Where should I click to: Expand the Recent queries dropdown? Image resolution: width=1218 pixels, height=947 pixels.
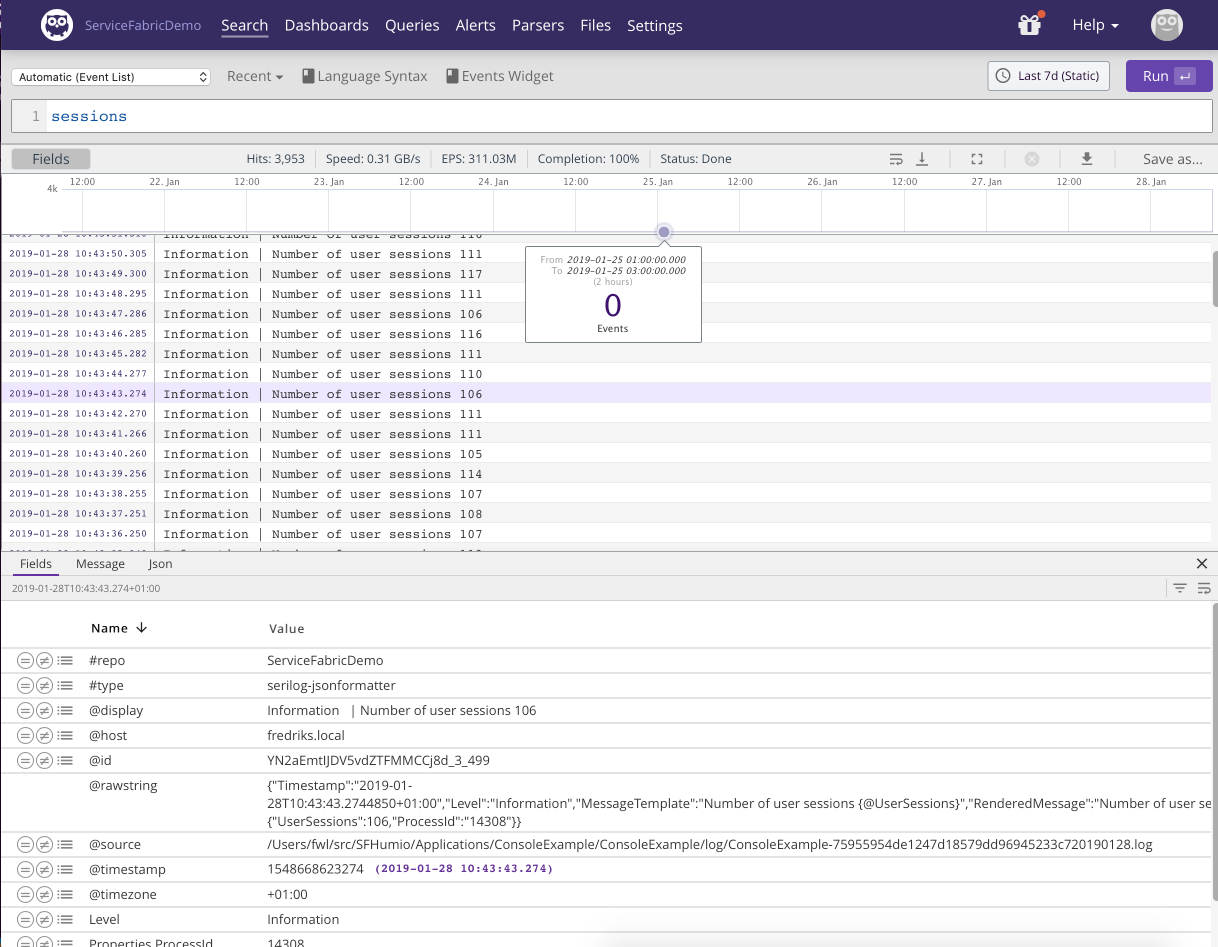point(255,77)
